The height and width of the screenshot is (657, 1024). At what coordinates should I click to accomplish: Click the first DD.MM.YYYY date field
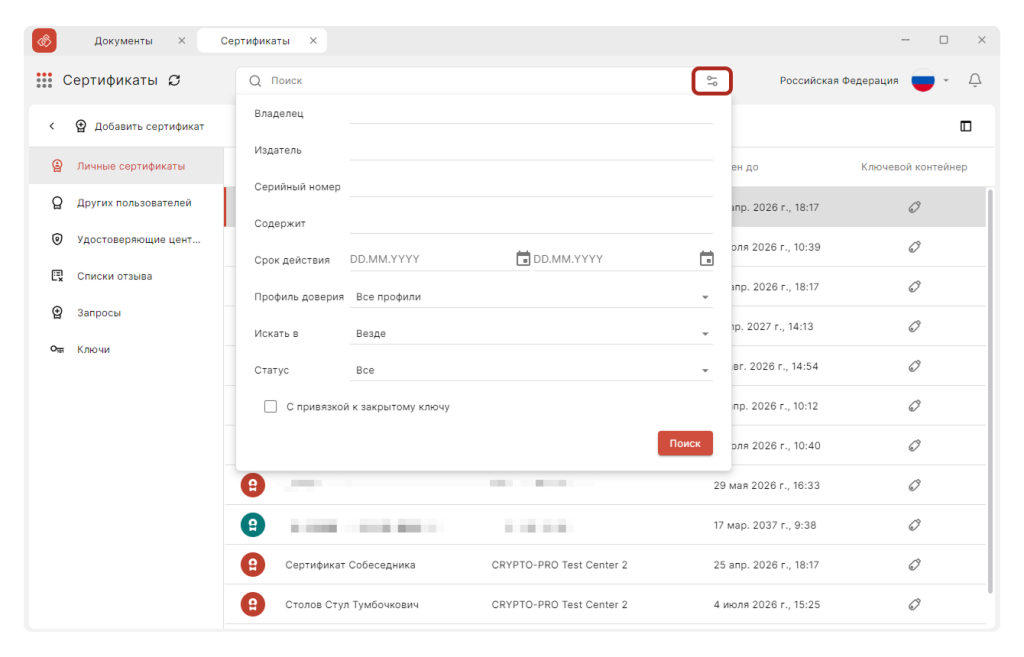[431, 259]
